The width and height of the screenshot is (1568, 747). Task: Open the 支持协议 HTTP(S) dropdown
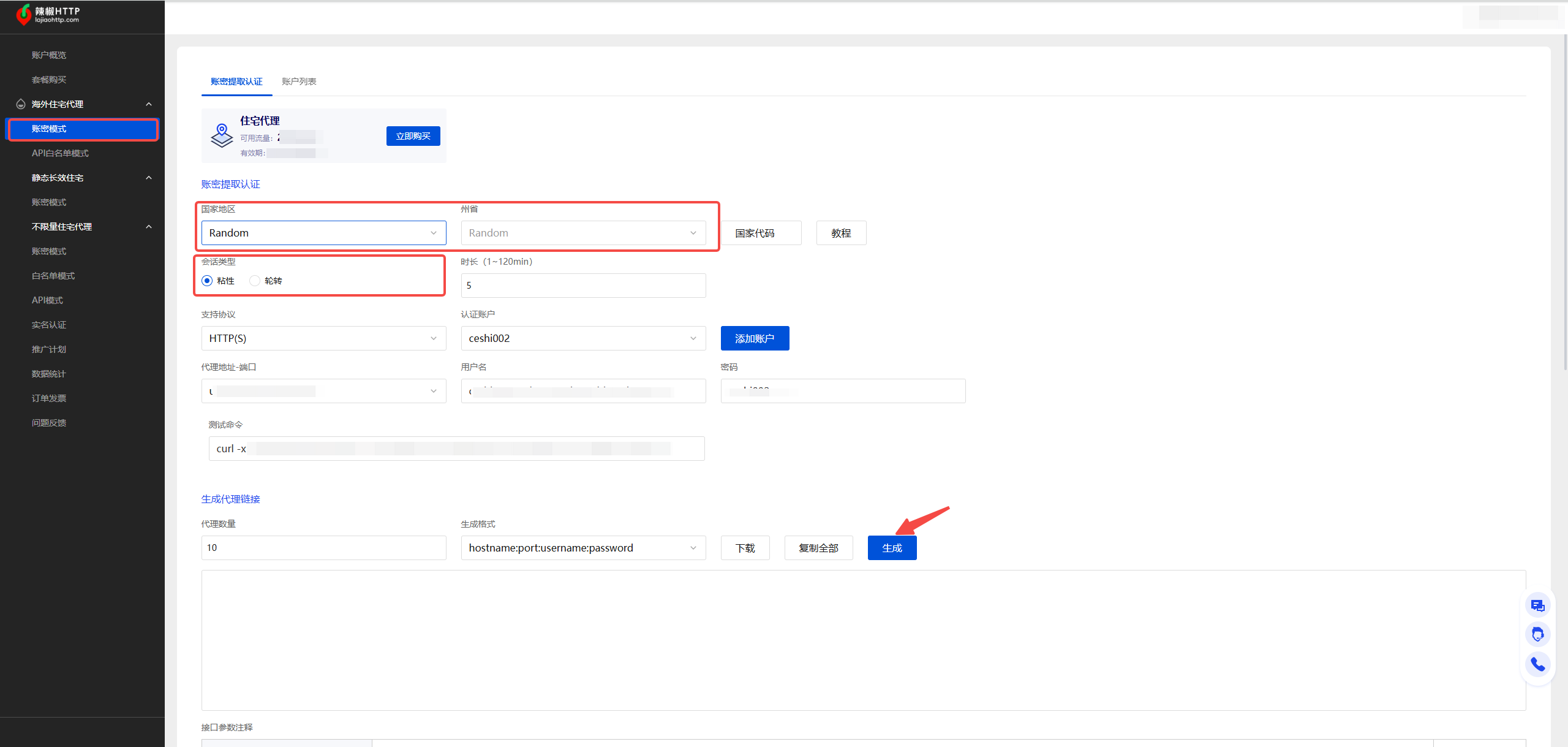323,338
